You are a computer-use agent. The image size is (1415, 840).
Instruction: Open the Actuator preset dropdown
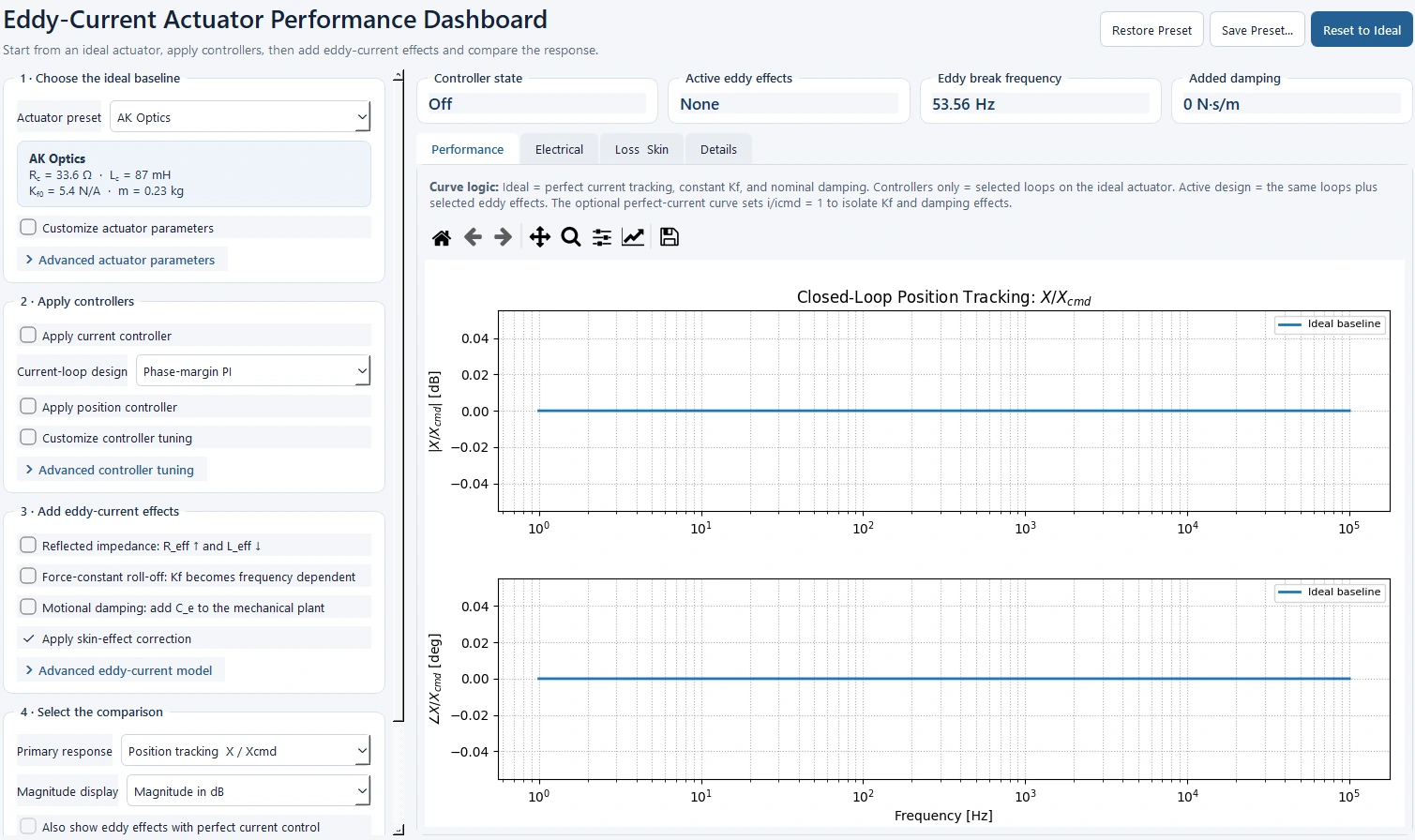[240, 117]
